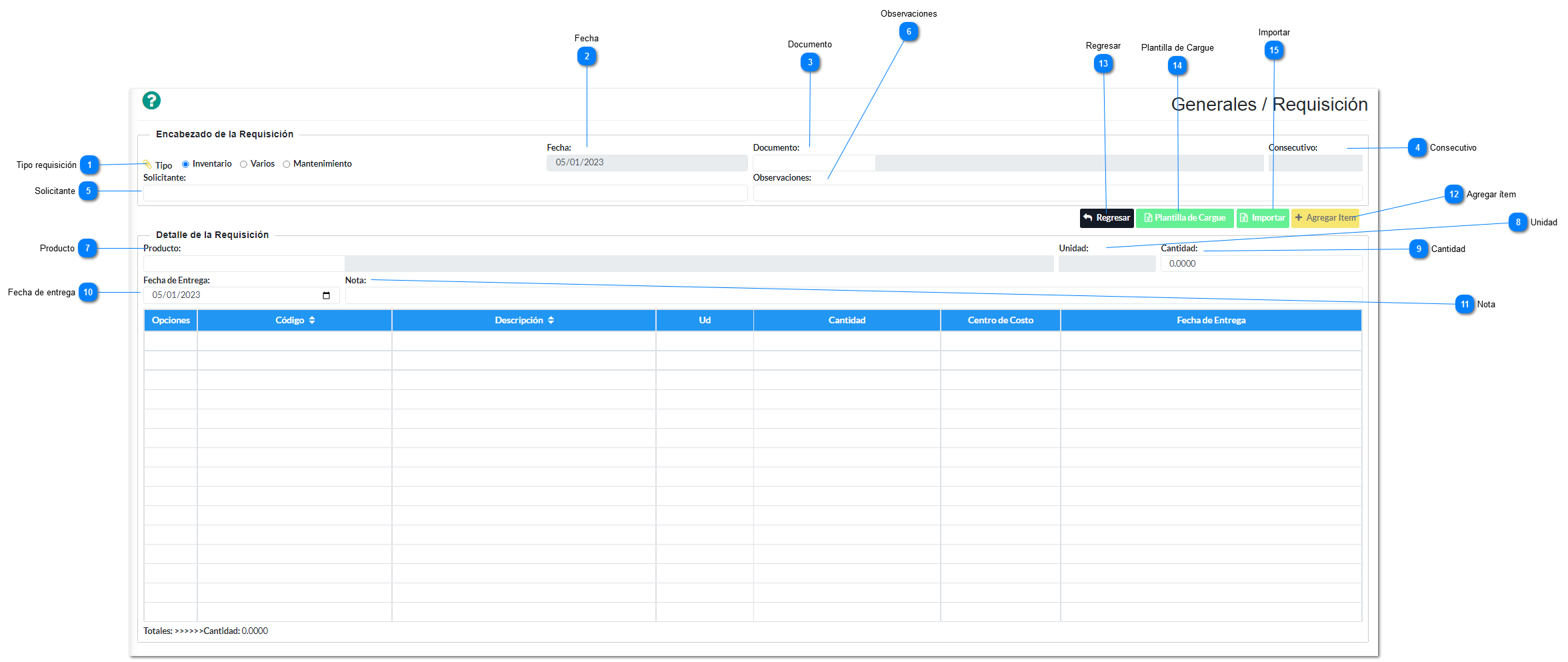Click the Importar button
The width and height of the screenshot is (1568, 662).
[x=1263, y=218]
